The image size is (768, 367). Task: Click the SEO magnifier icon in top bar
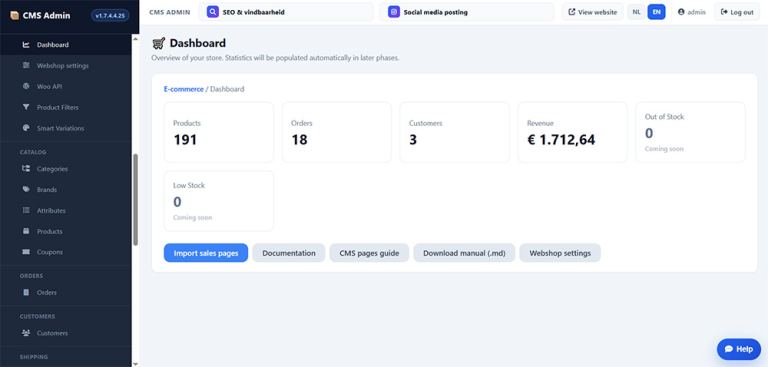click(x=213, y=12)
